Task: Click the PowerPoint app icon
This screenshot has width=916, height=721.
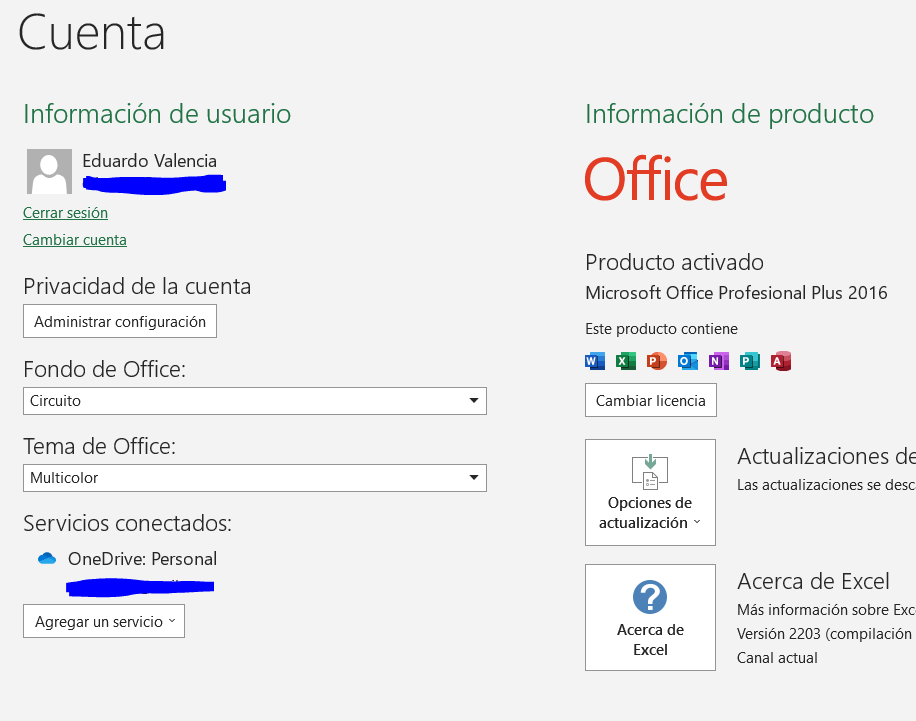Action: 657,361
